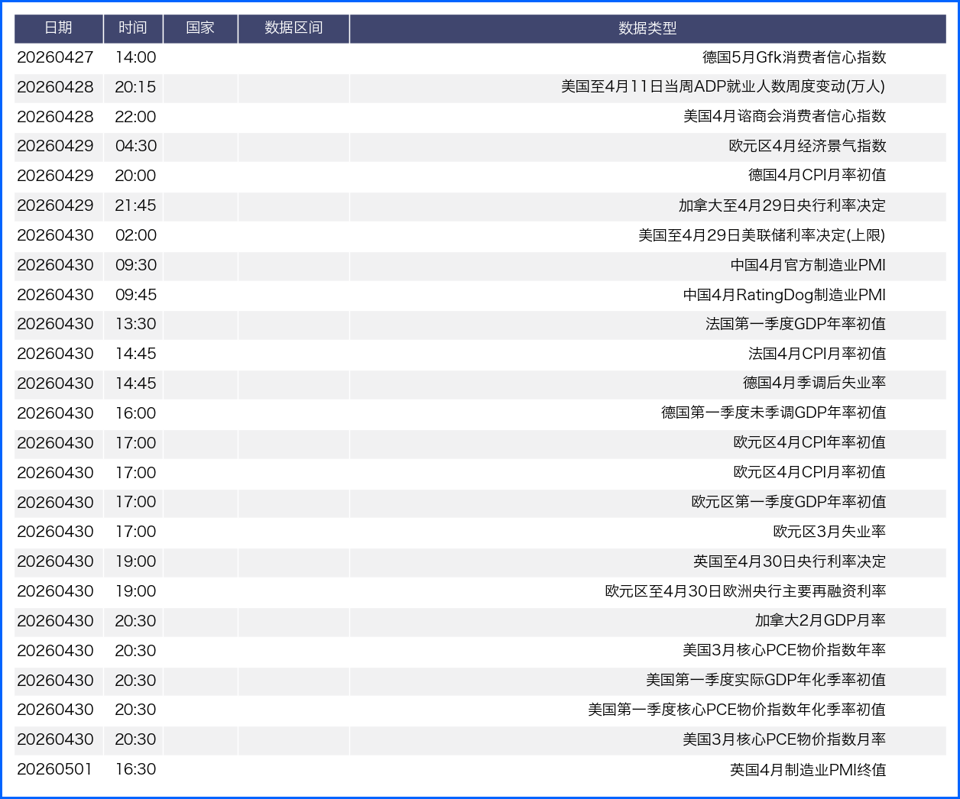Screen dimensions: 960x799
Task: Click the date cell 20260501
Action: pos(56,770)
